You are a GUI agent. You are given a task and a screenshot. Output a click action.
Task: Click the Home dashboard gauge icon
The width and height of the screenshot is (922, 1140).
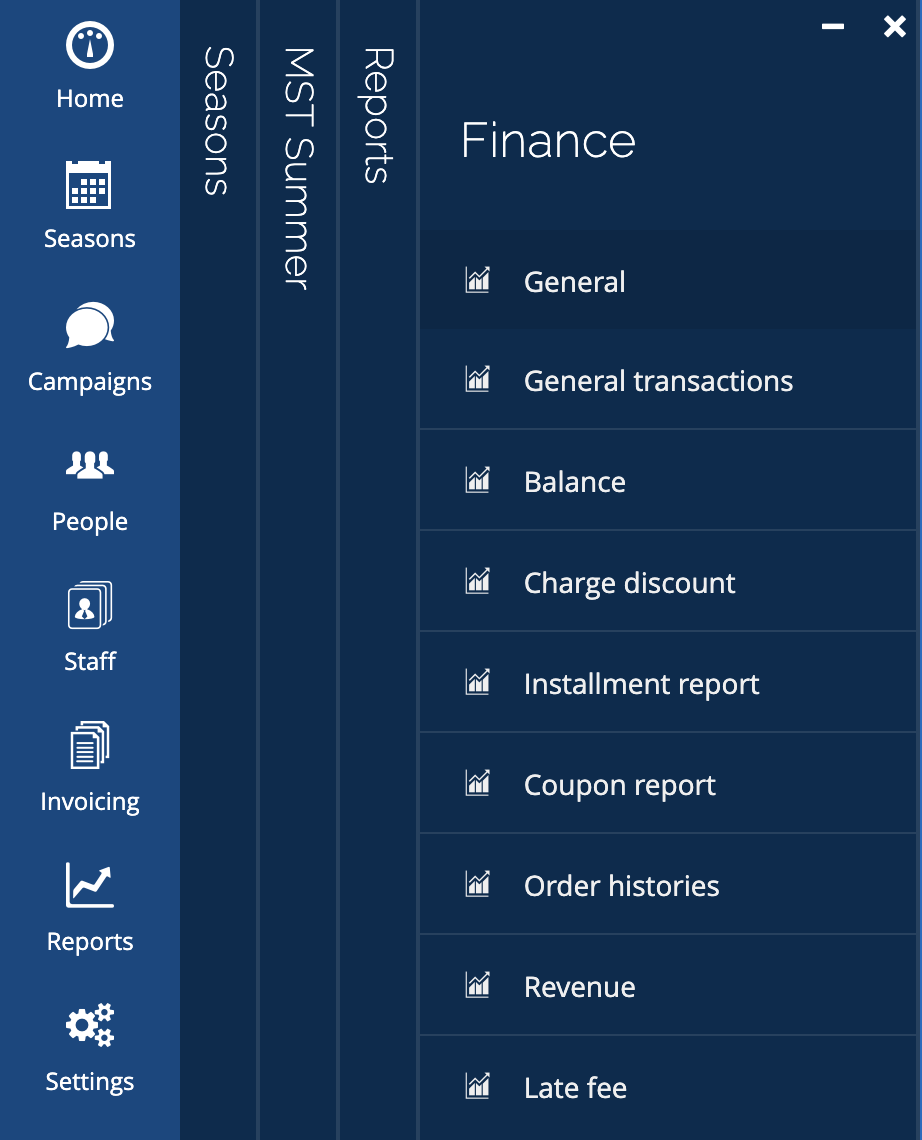point(90,46)
